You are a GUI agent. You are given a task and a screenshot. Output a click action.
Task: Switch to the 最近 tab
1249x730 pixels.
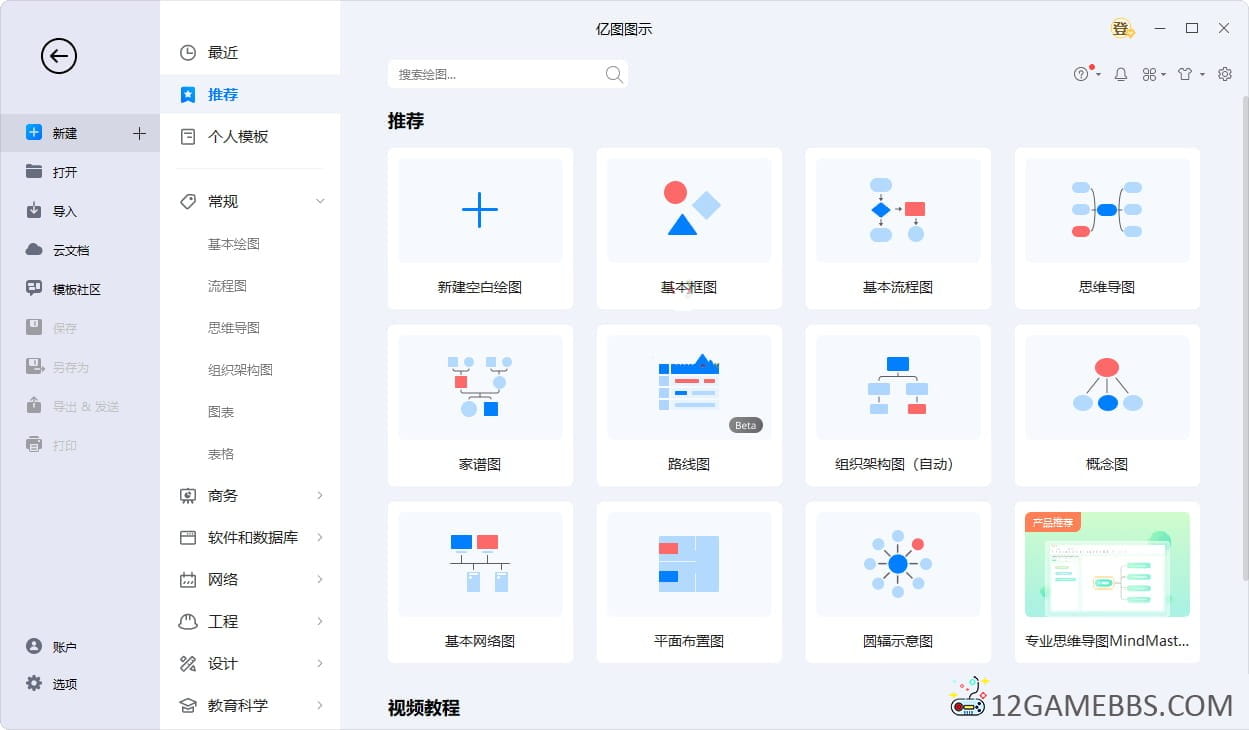point(223,53)
